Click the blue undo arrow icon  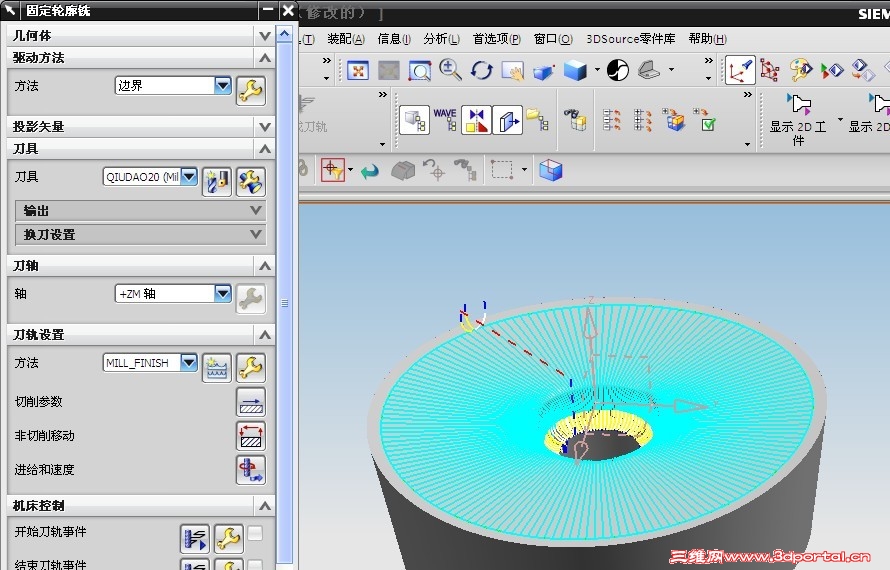pyautogui.click(x=370, y=171)
